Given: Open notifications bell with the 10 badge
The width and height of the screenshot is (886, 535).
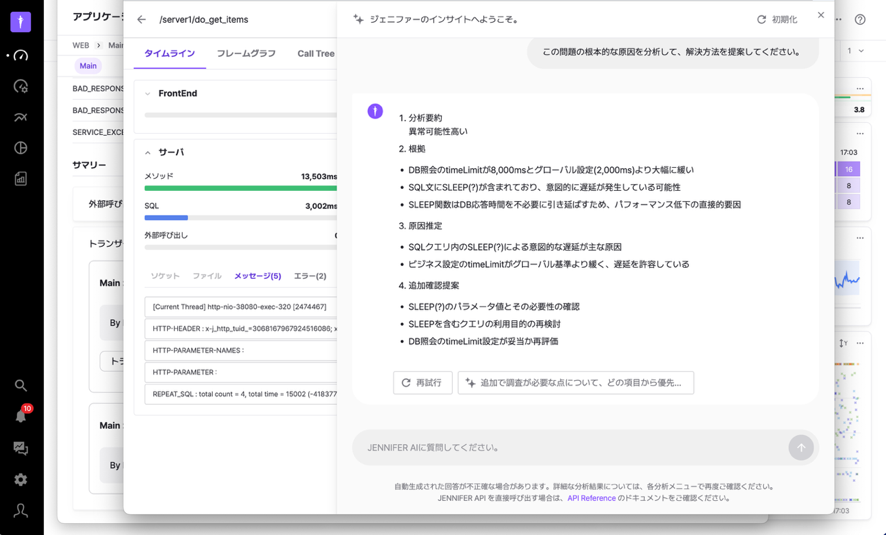Looking at the screenshot, I should pyautogui.click(x=20, y=416).
